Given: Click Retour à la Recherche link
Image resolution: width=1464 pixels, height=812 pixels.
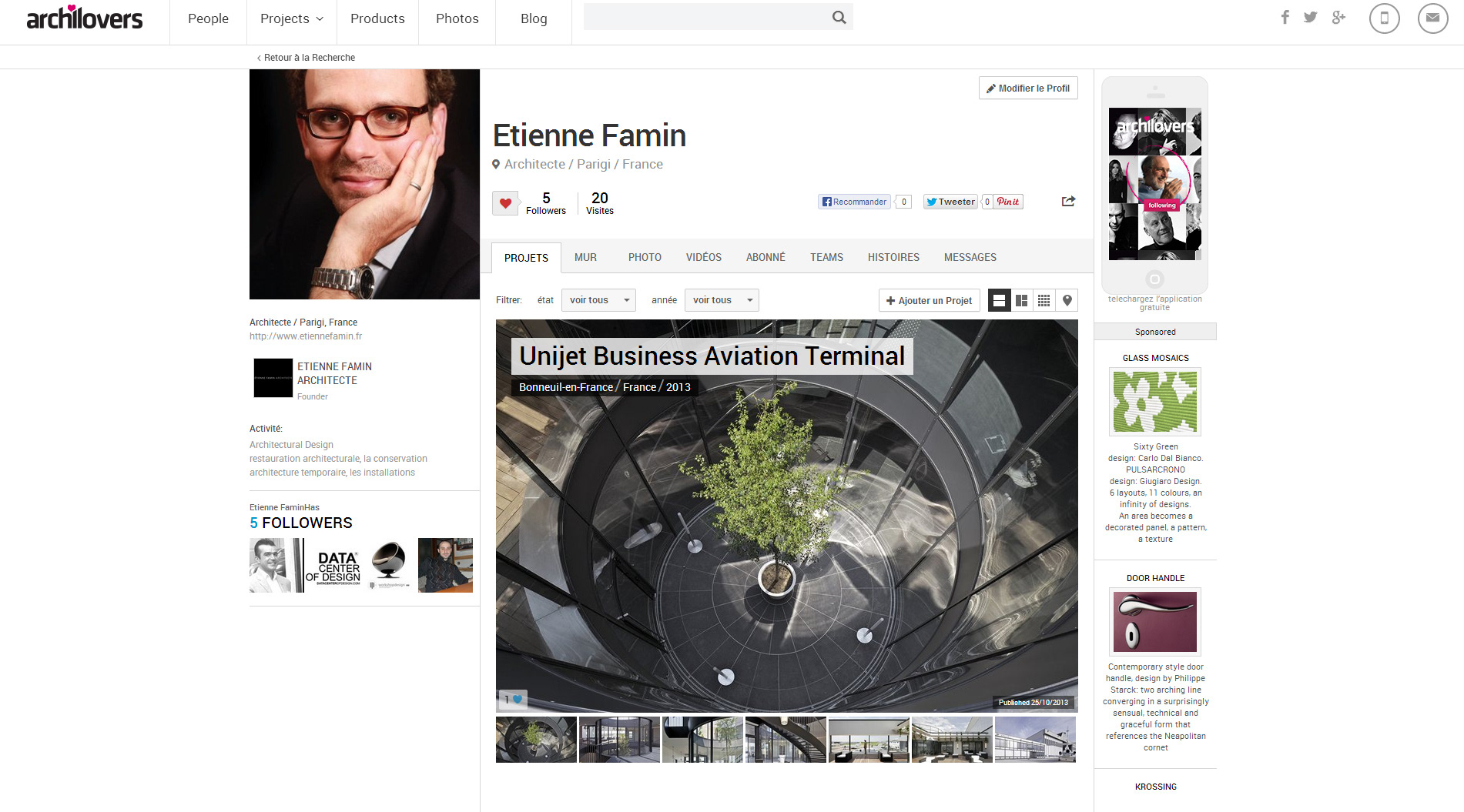Looking at the screenshot, I should [x=306, y=58].
